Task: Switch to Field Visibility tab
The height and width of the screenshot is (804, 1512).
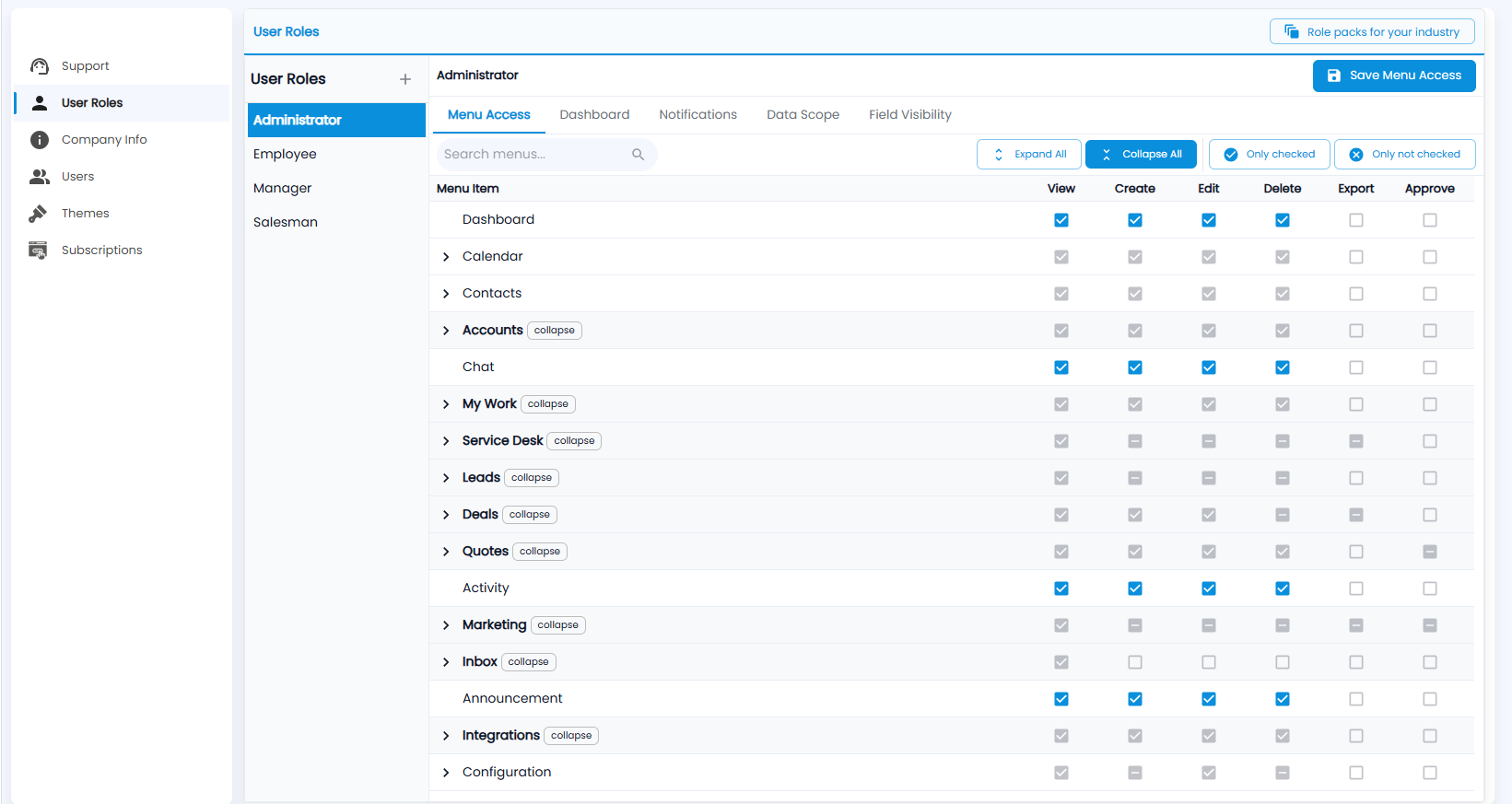Action: click(x=909, y=115)
